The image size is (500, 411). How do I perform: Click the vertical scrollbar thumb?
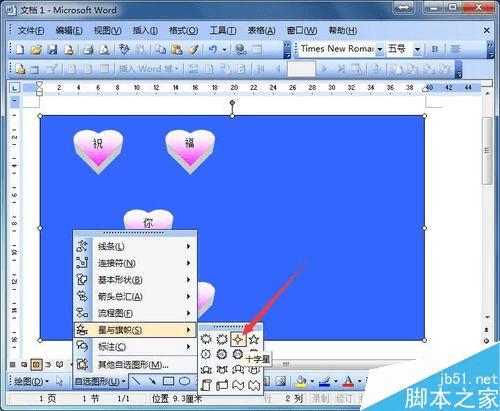point(487,151)
